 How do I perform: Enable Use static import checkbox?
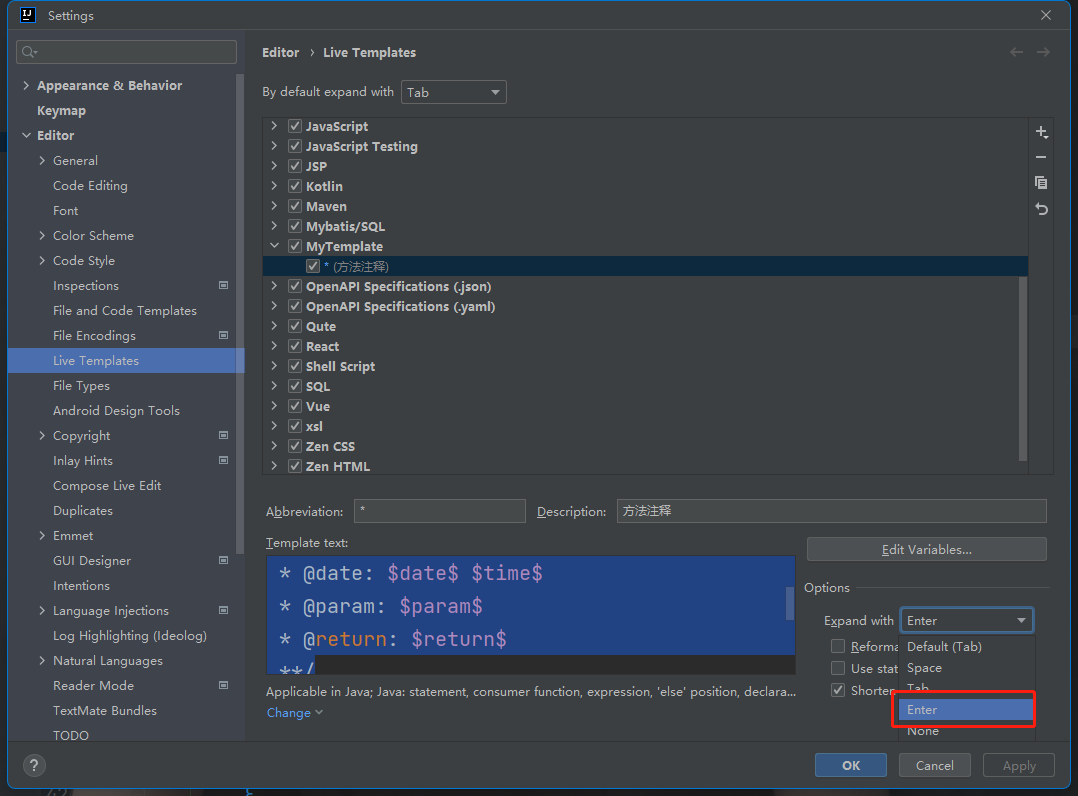click(x=838, y=668)
